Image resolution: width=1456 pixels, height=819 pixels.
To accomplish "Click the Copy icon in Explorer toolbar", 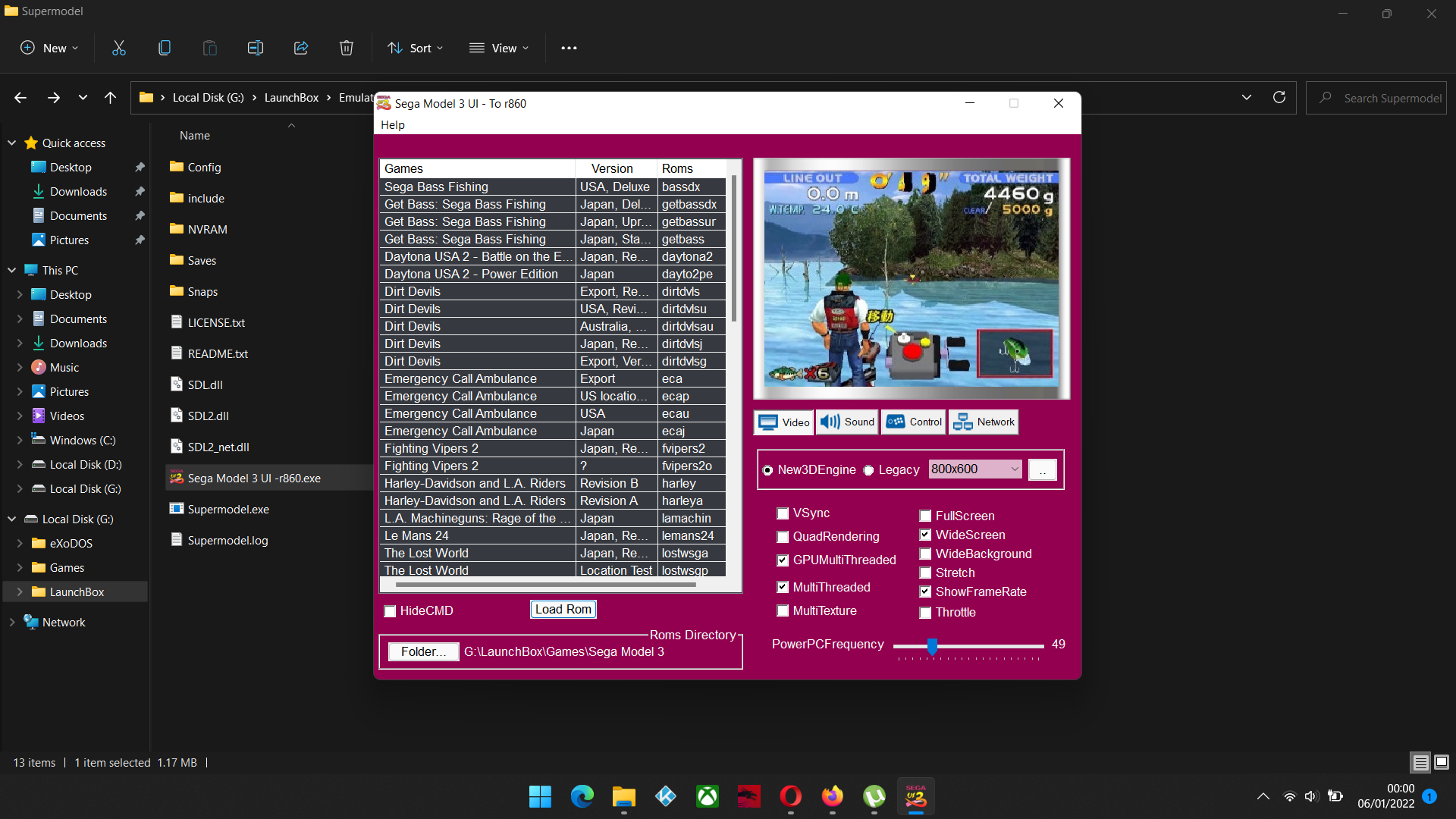I will [165, 48].
